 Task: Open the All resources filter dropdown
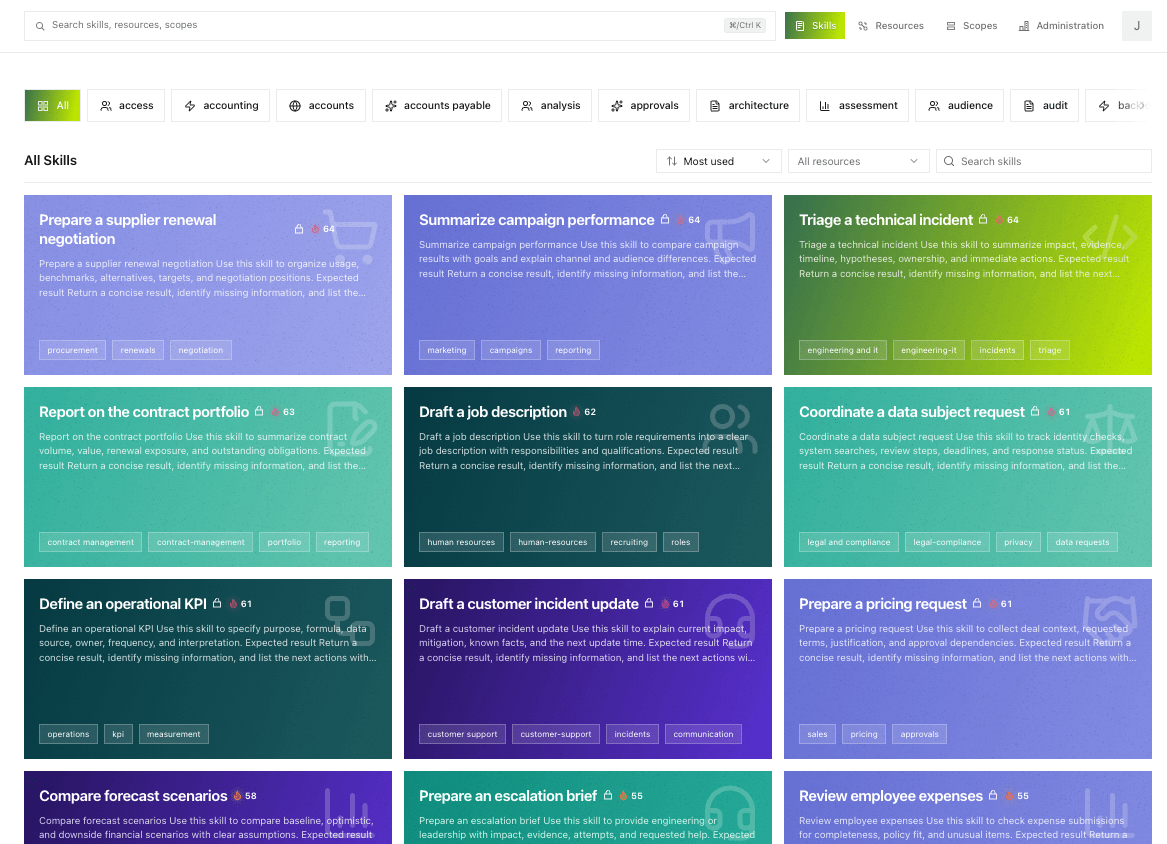point(858,162)
